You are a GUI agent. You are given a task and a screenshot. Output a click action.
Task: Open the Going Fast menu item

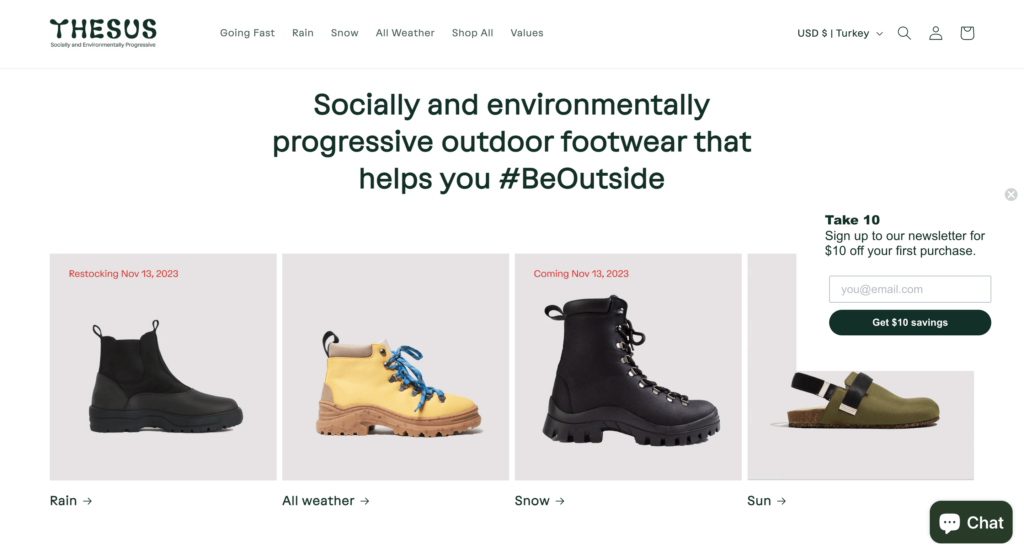tap(247, 33)
